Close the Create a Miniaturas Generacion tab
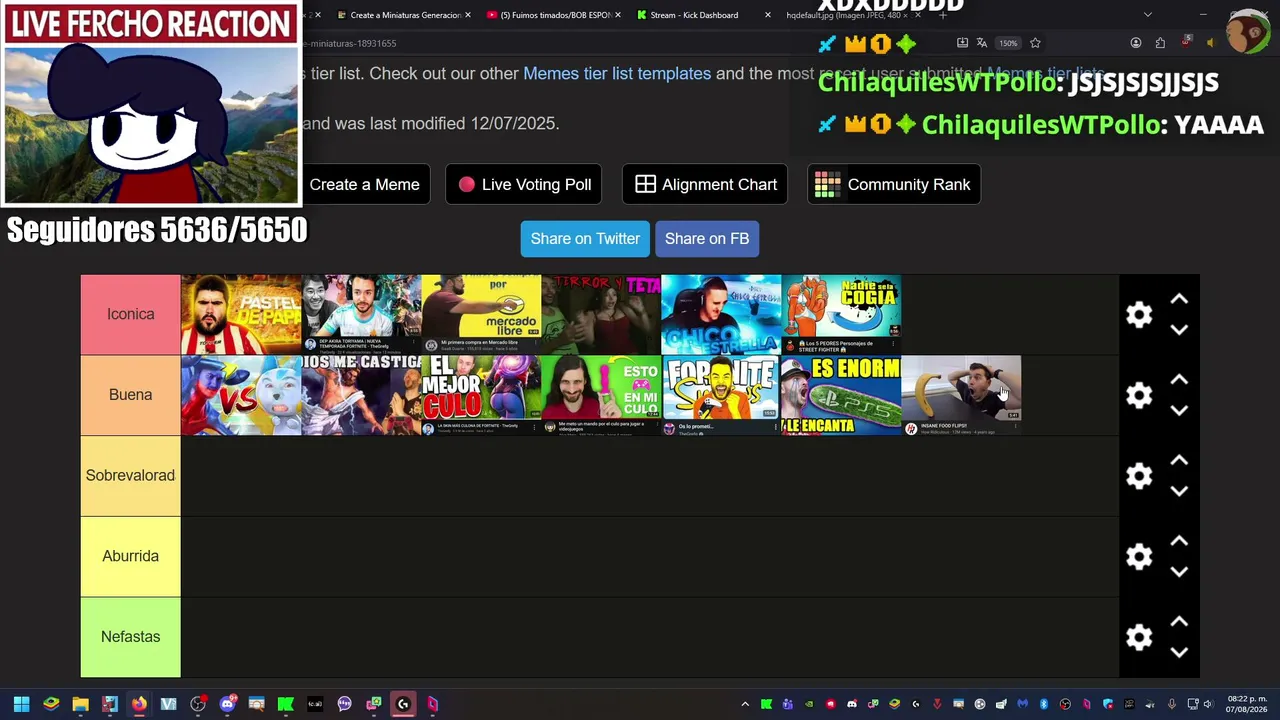 point(468,15)
